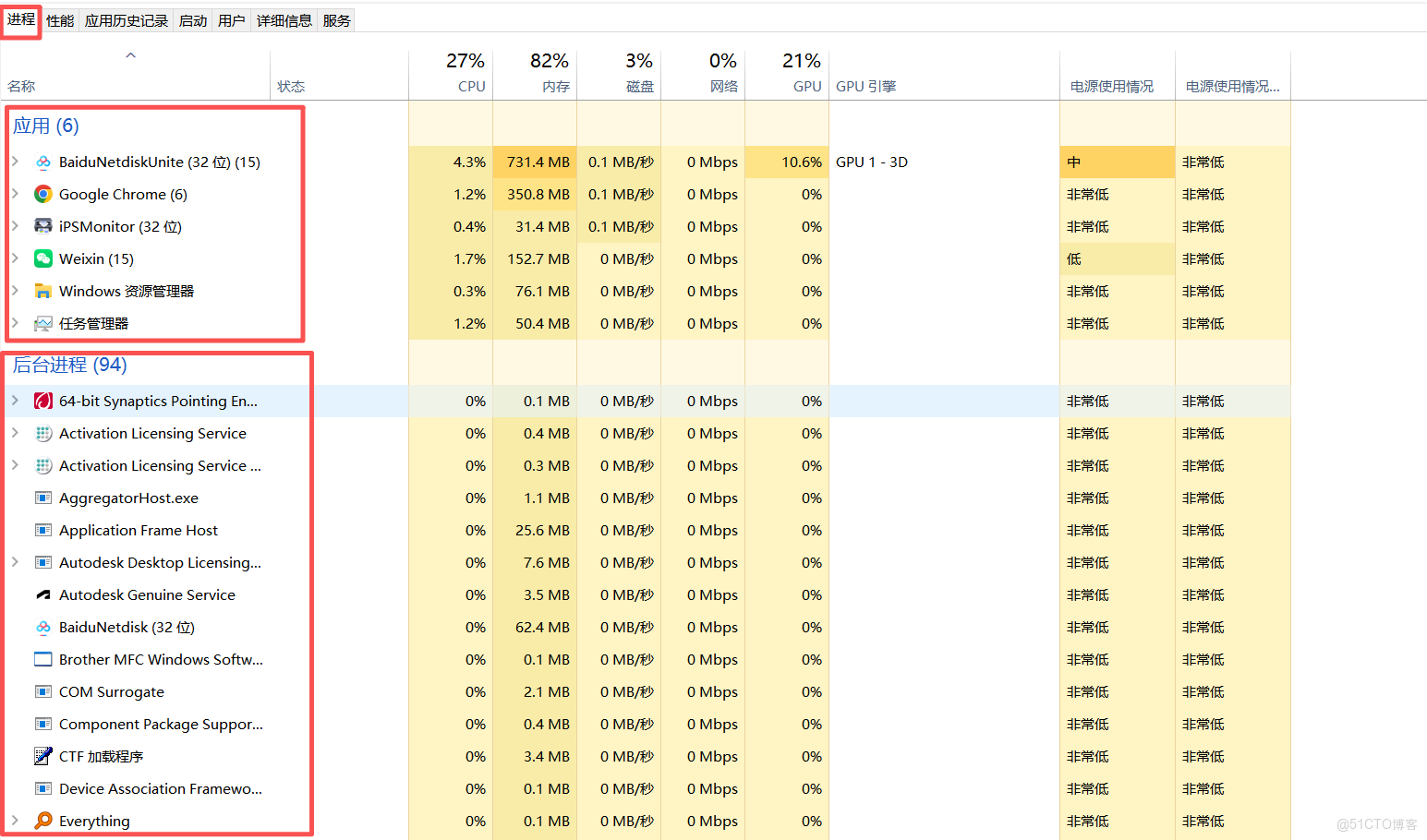1427x840 pixels.
Task: Click the AggregatorHost.exe icon
Action: coord(42,498)
